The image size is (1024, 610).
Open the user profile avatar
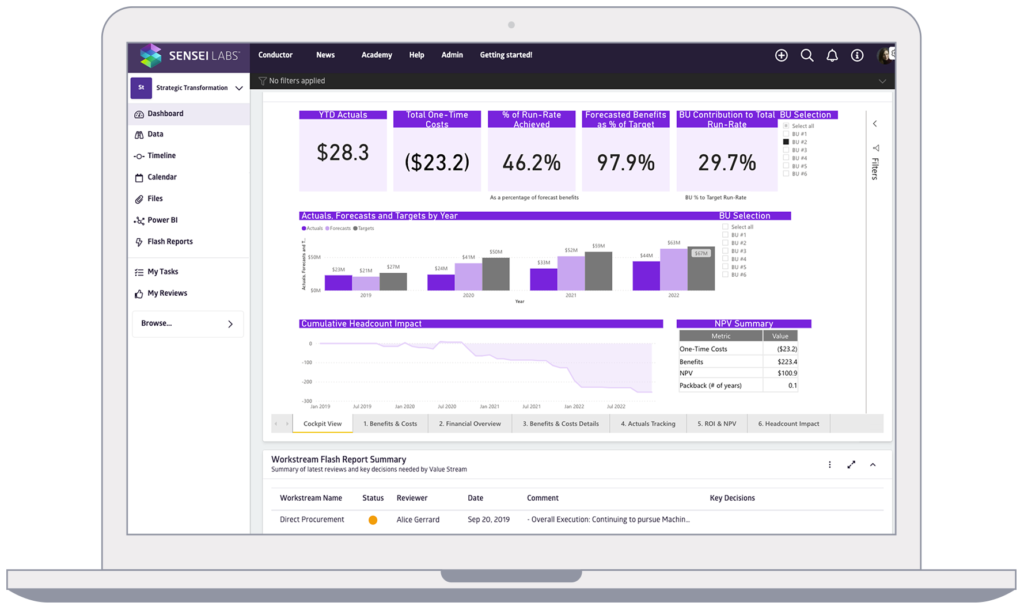click(x=886, y=56)
